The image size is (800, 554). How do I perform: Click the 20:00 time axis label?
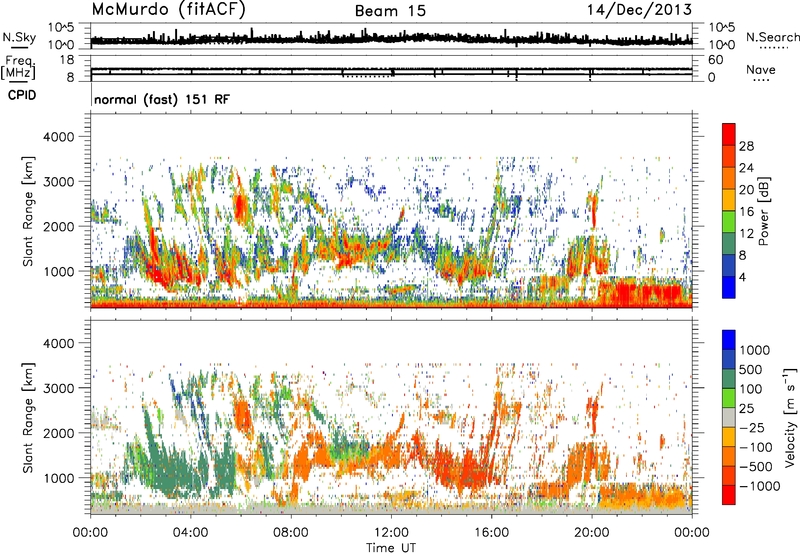point(592,533)
